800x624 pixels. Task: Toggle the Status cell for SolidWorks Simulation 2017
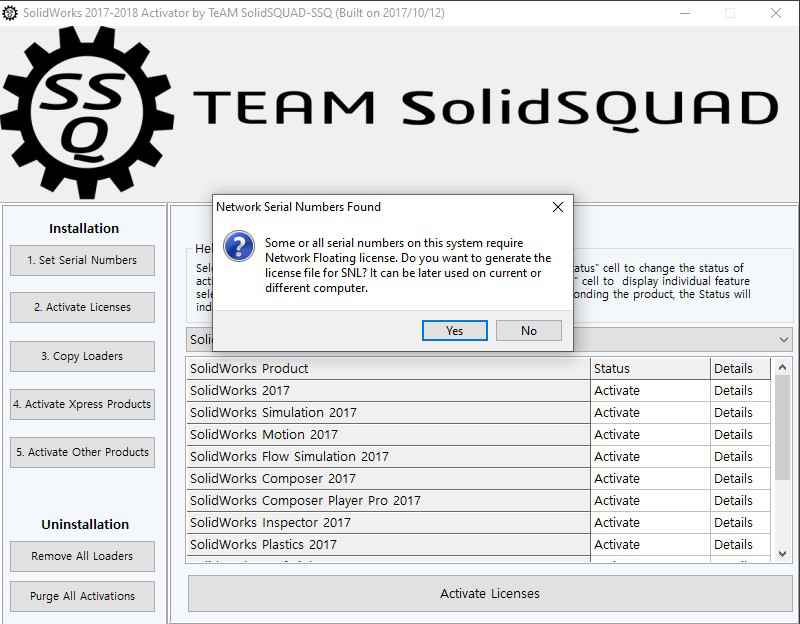(x=649, y=413)
